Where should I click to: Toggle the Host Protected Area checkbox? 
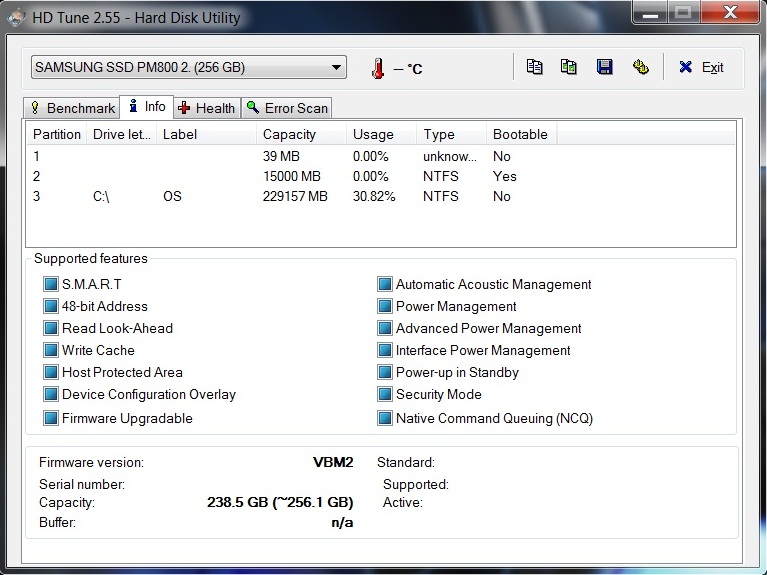click(51, 372)
